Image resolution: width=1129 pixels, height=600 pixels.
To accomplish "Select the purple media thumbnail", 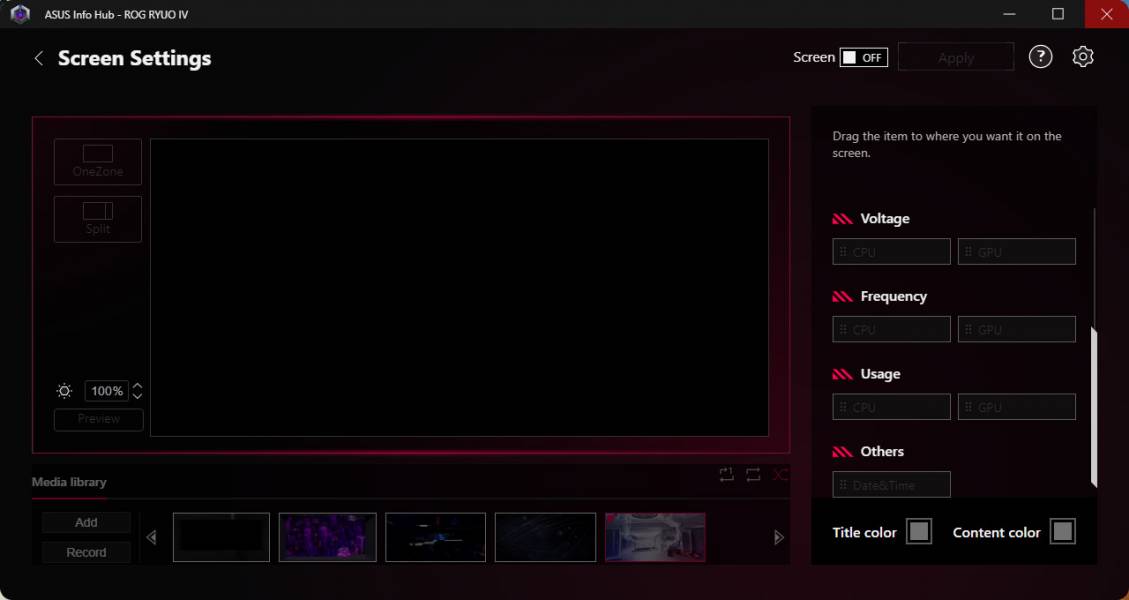I will (x=327, y=537).
